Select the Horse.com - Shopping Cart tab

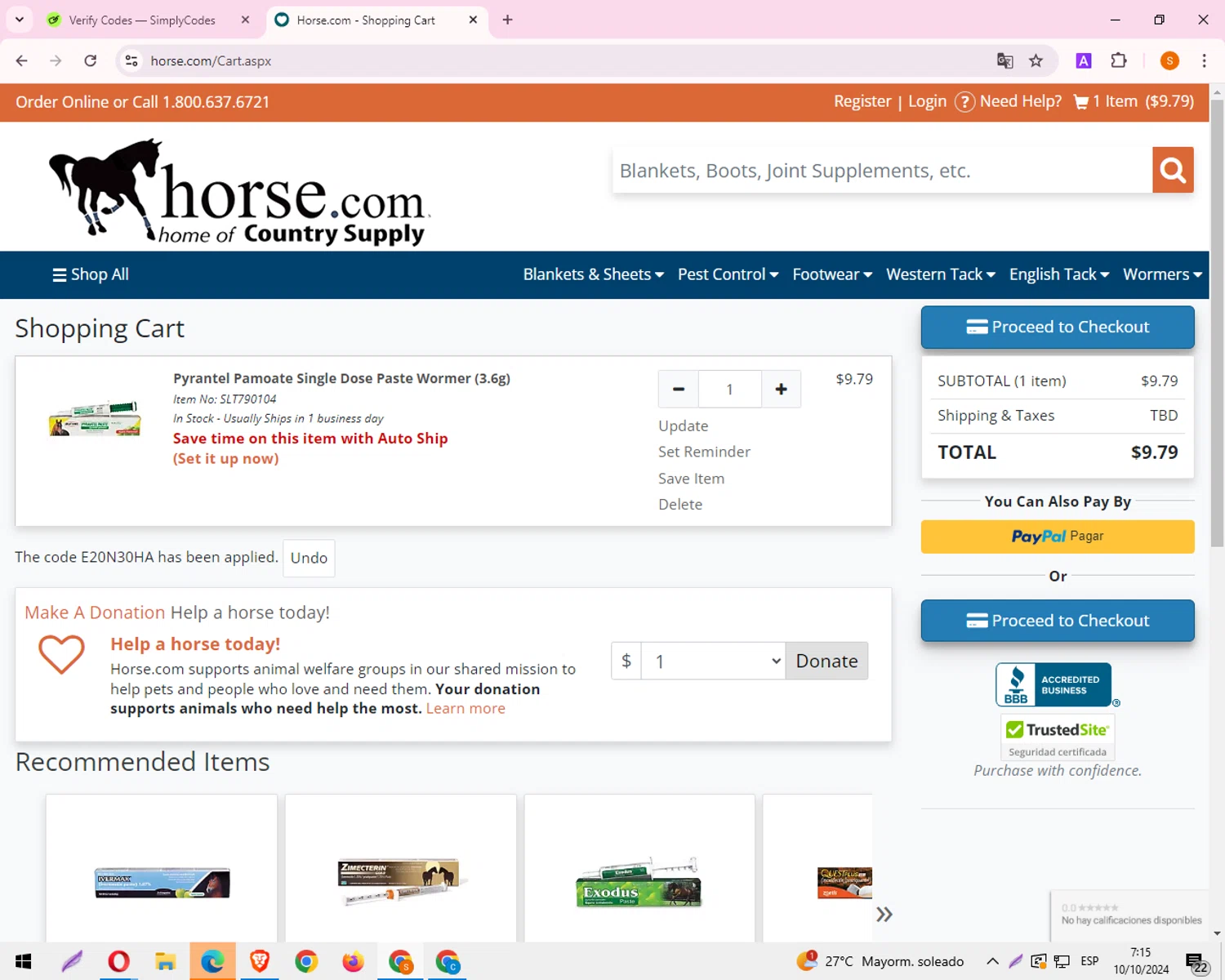click(x=366, y=20)
